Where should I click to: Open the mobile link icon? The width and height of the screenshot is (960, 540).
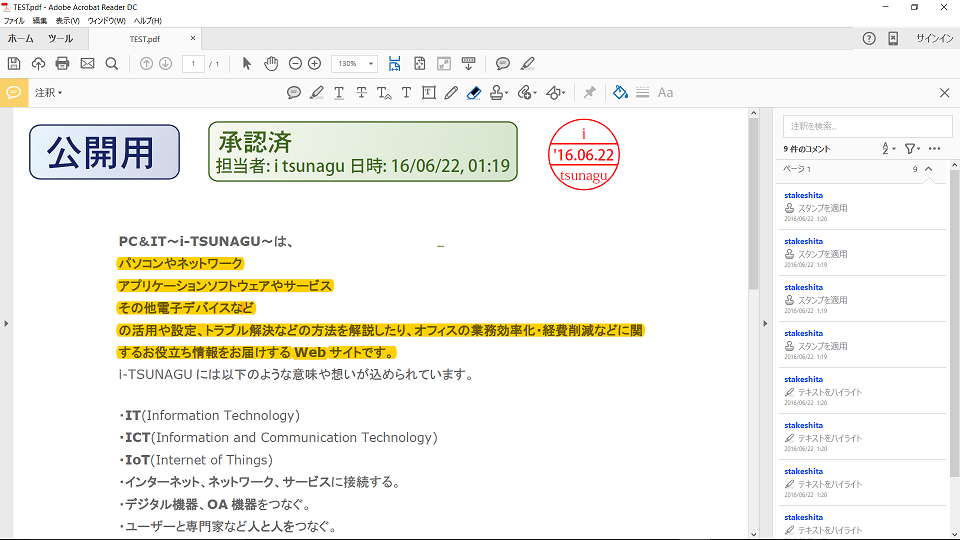893,39
